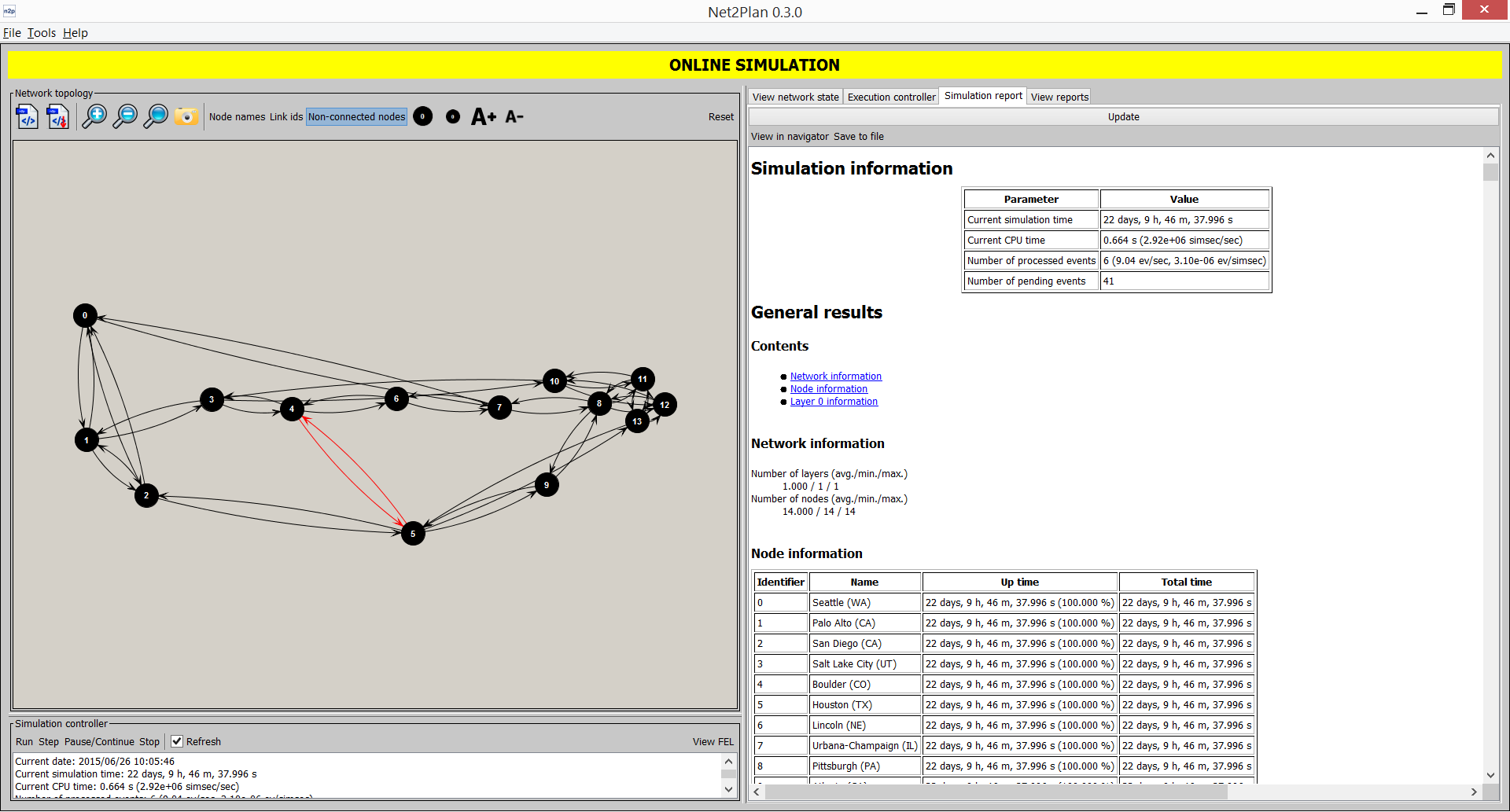Decrease font size with A- icon
The height and width of the screenshot is (812, 1510).
click(x=514, y=117)
